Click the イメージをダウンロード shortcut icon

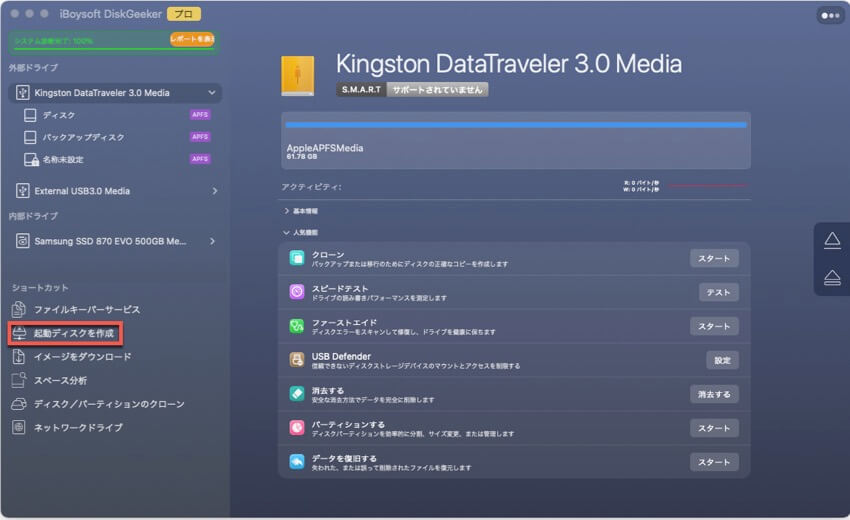tap(18, 356)
